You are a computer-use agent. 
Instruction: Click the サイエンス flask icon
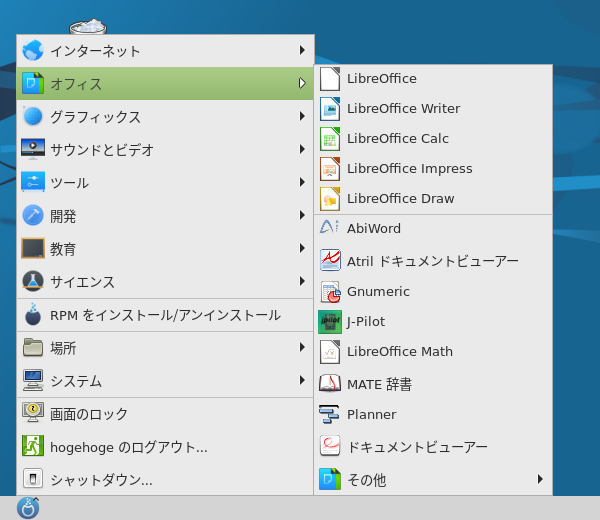[x=33, y=281]
